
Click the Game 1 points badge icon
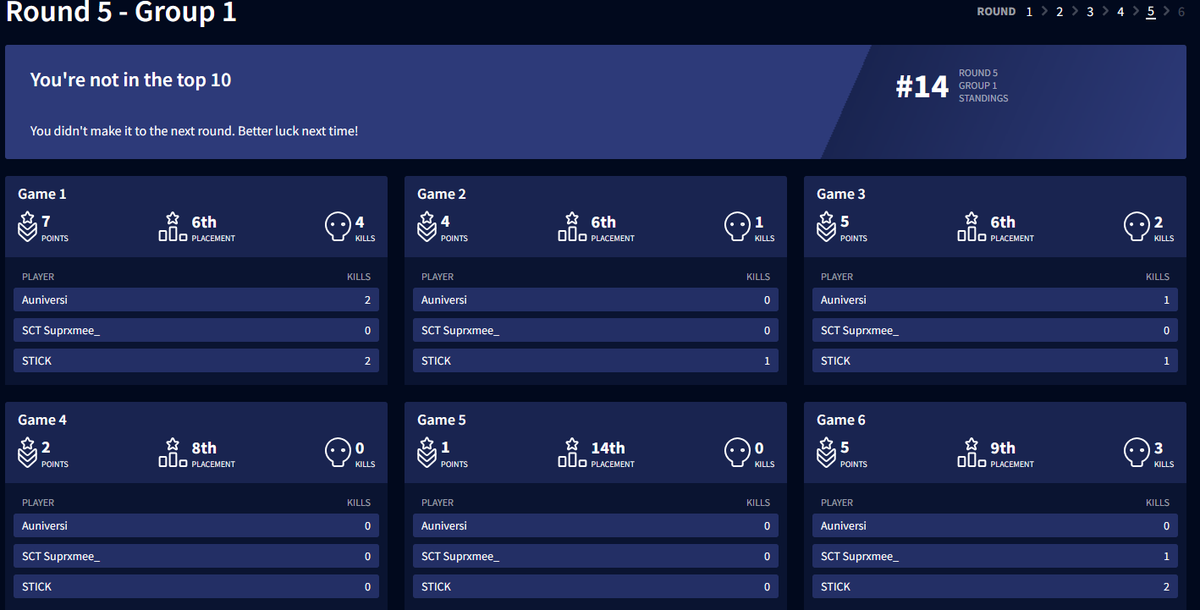click(x=28, y=228)
